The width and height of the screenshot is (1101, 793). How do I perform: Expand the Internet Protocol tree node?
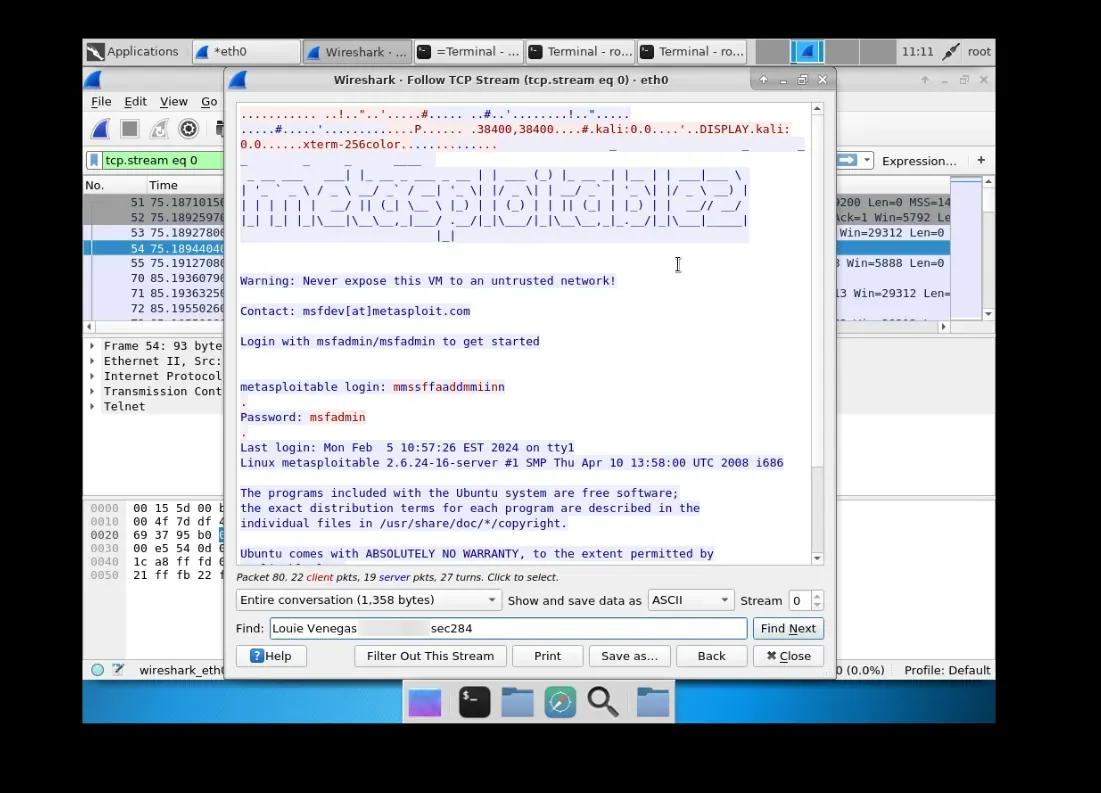[x=92, y=376]
